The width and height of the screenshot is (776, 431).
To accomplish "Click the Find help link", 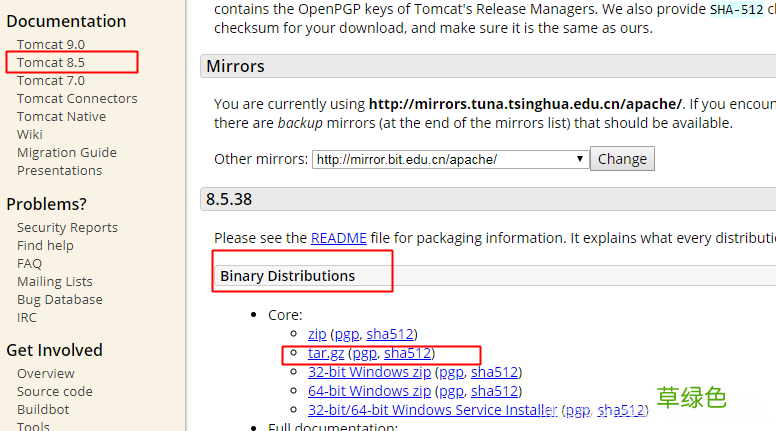I will (x=45, y=245).
